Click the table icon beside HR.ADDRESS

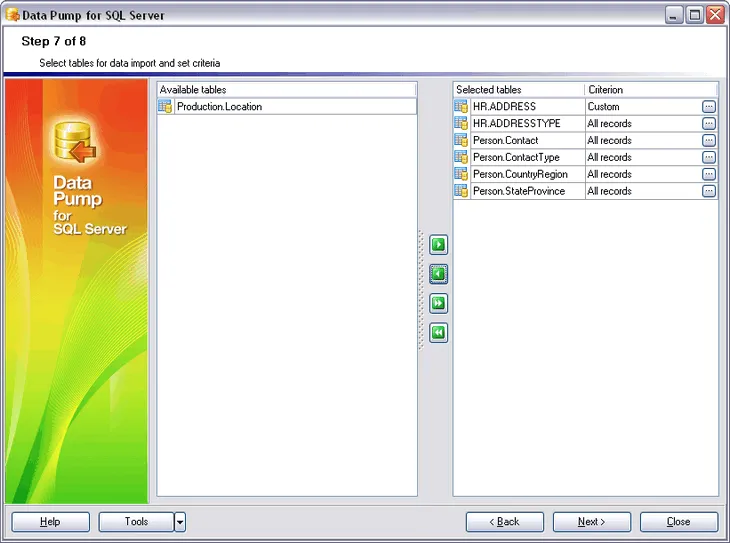click(x=461, y=107)
